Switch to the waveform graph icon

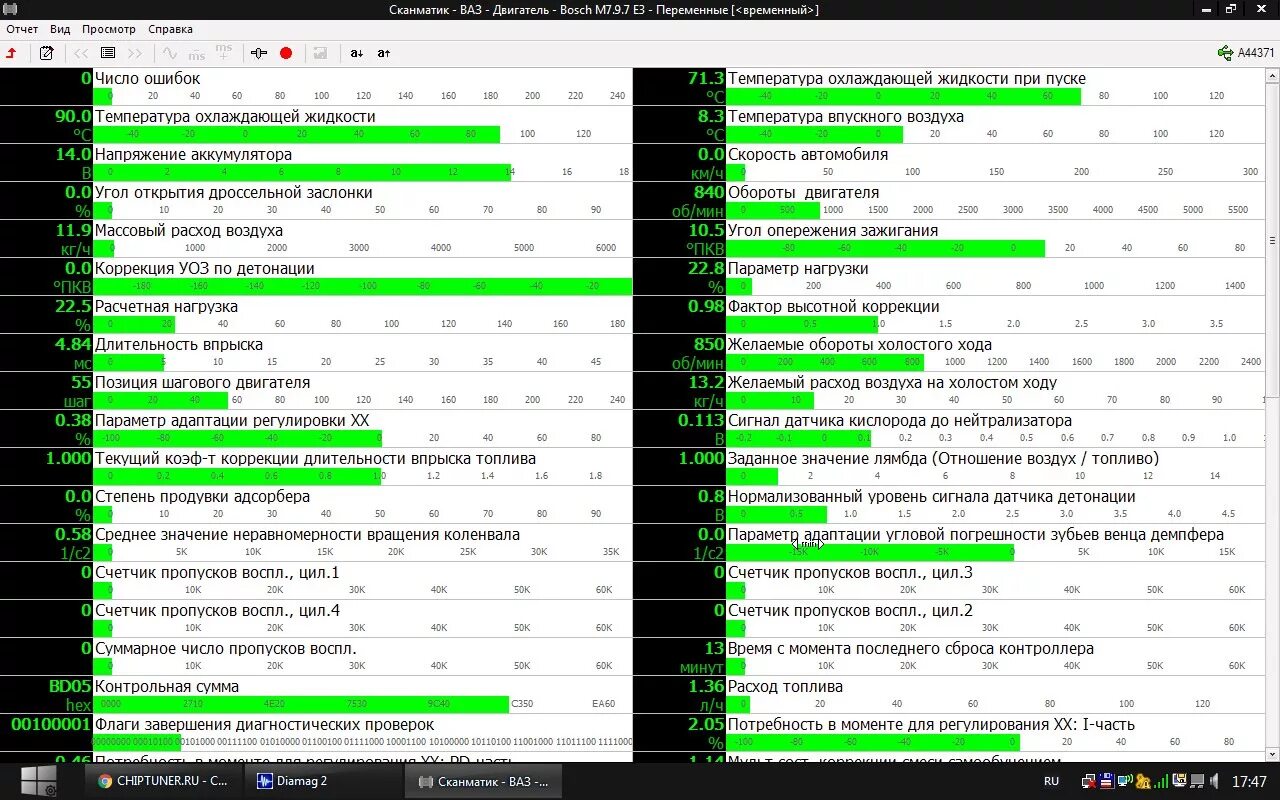point(170,53)
